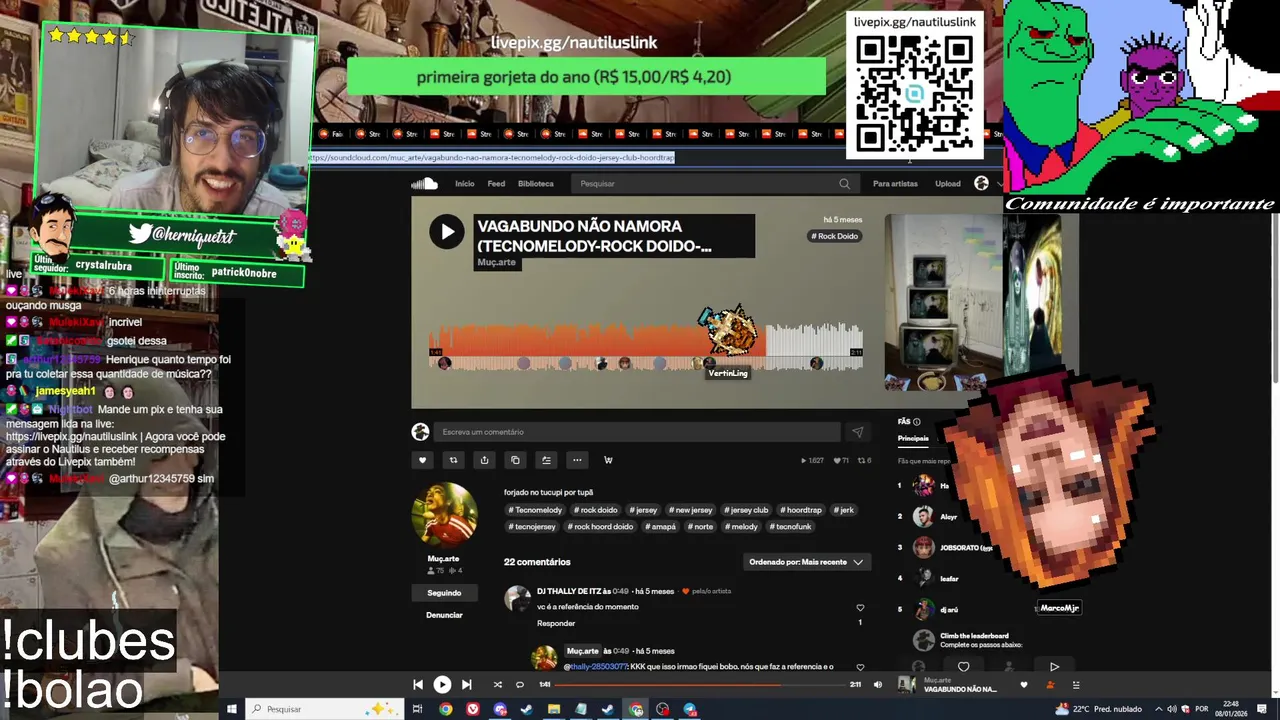Click play/pause in the bottom player bar
Viewport: 1280px width, 720px height.
[x=442, y=685]
